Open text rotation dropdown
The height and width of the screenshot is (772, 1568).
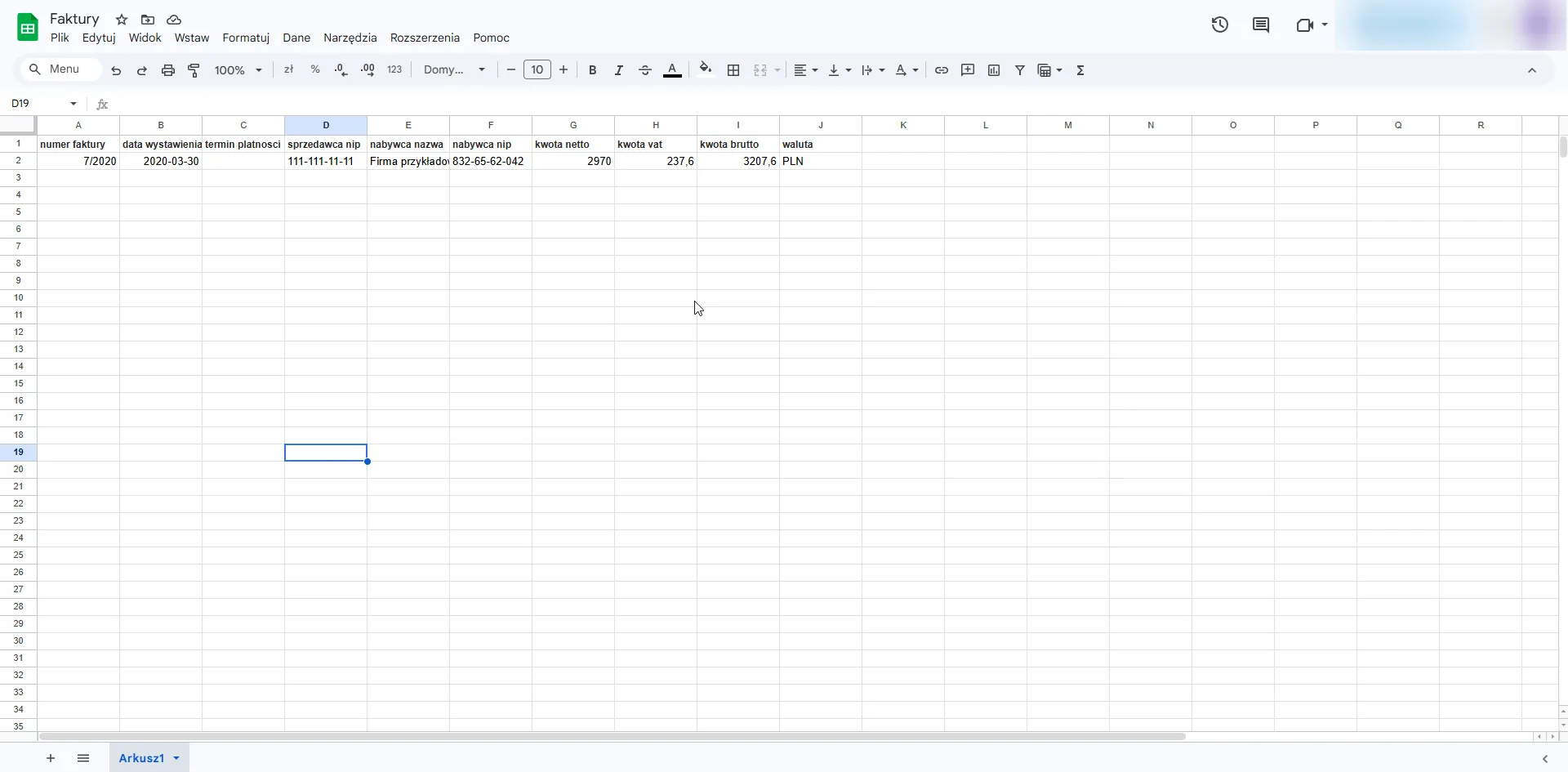click(x=906, y=70)
